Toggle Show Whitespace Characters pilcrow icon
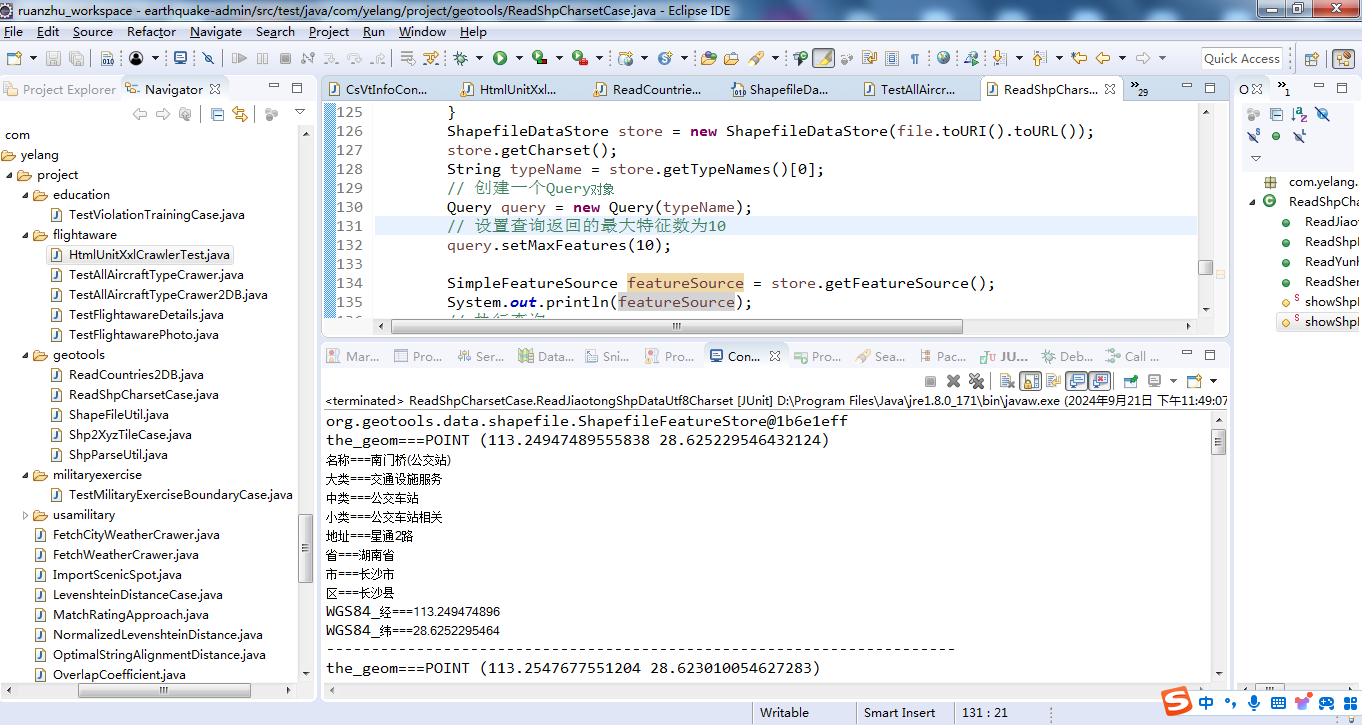 pos(914,58)
